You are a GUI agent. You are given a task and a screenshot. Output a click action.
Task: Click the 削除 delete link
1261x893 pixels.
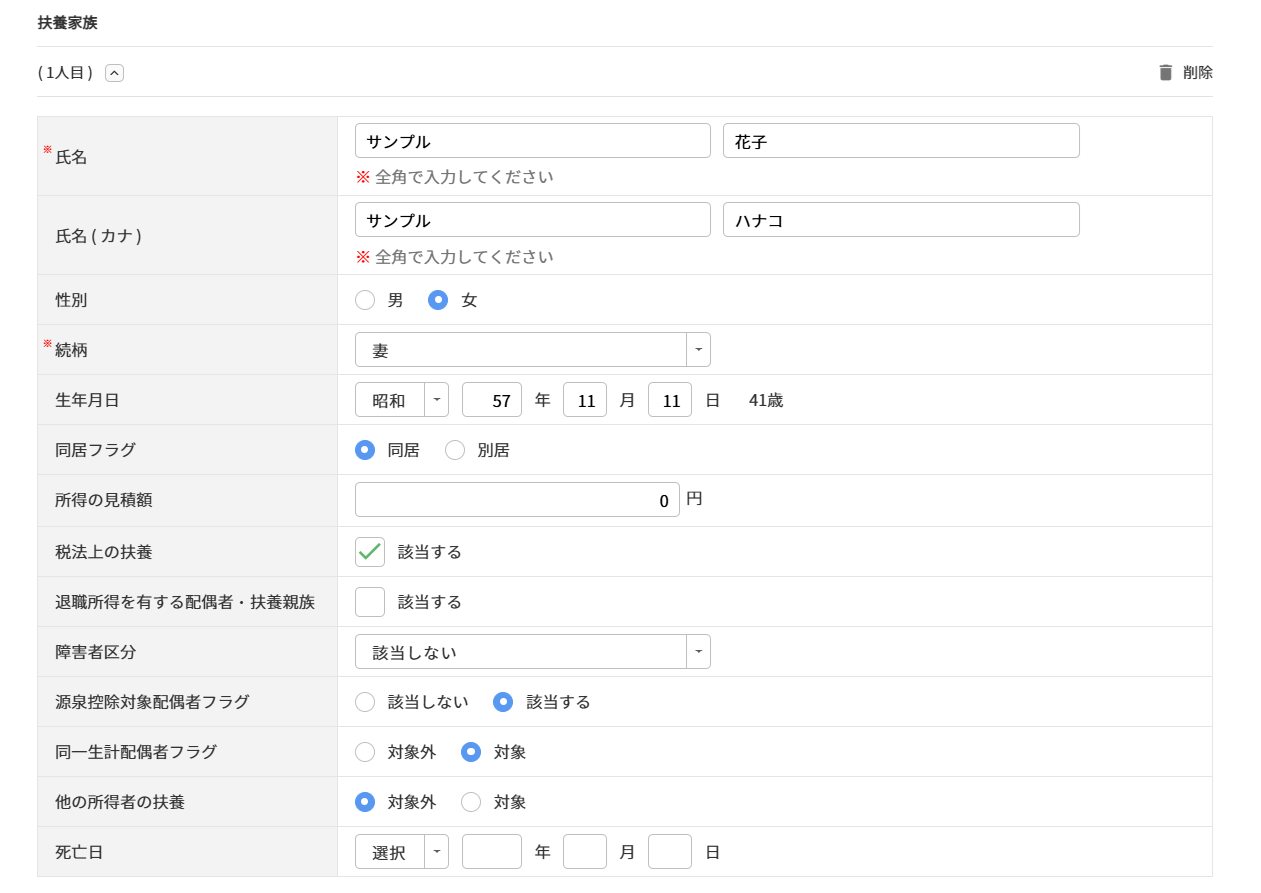[1197, 73]
